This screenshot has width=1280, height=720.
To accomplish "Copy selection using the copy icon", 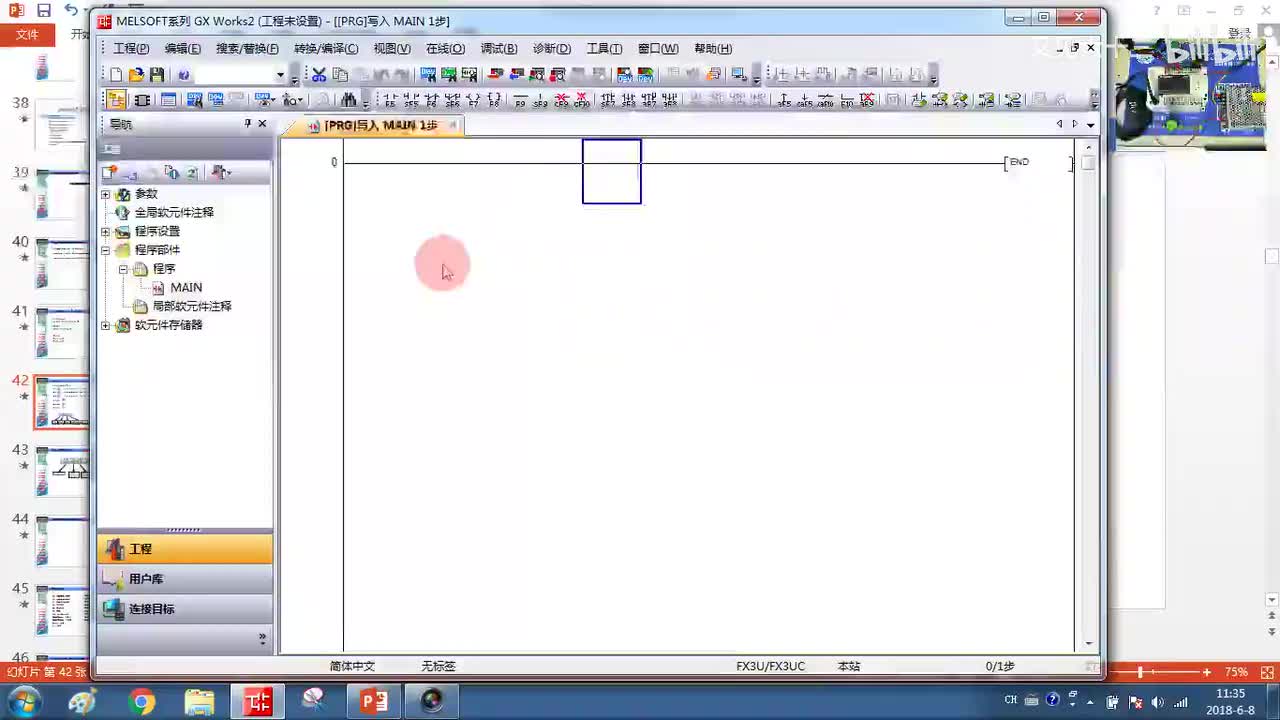I will point(340,75).
